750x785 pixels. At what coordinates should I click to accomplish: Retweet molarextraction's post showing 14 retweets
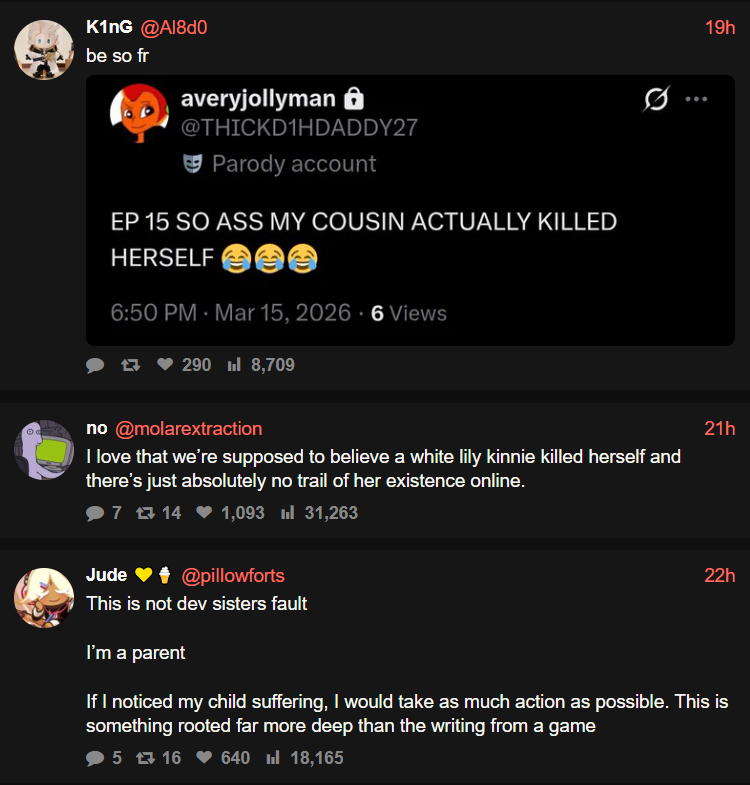tap(145, 513)
